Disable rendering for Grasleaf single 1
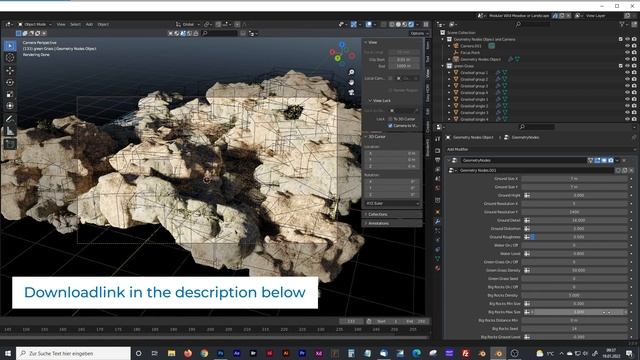 [x=634, y=99]
